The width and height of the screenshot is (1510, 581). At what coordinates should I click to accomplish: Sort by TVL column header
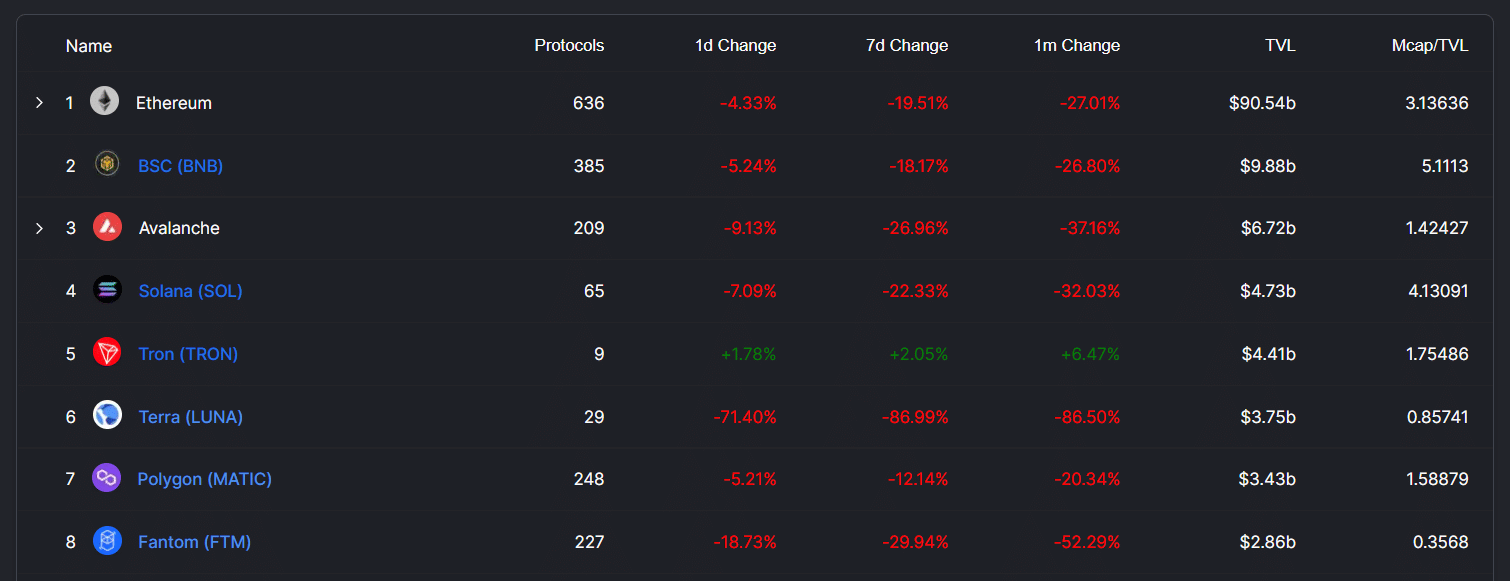(x=1279, y=46)
